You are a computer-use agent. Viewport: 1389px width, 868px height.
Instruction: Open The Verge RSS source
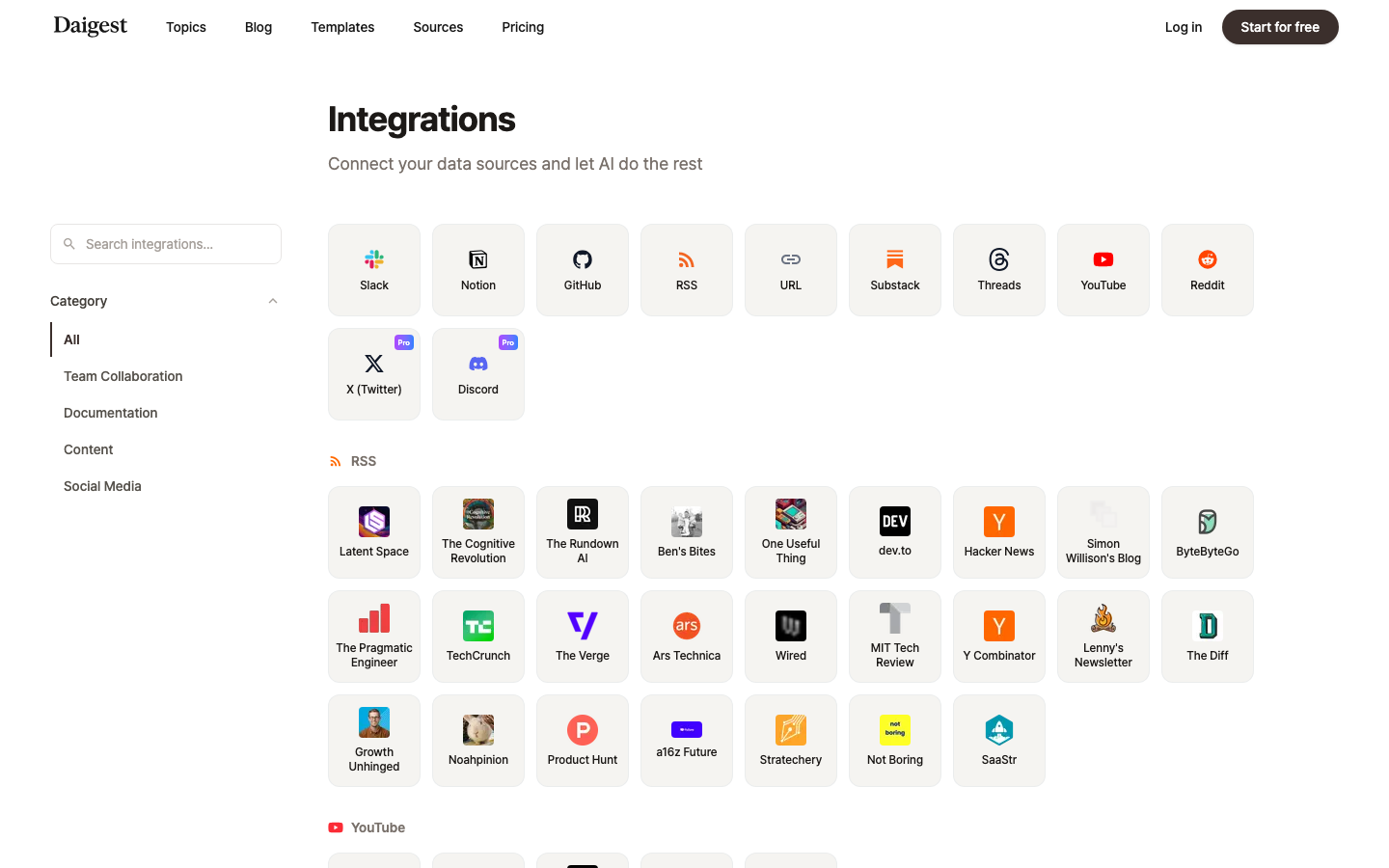click(583, 637)
